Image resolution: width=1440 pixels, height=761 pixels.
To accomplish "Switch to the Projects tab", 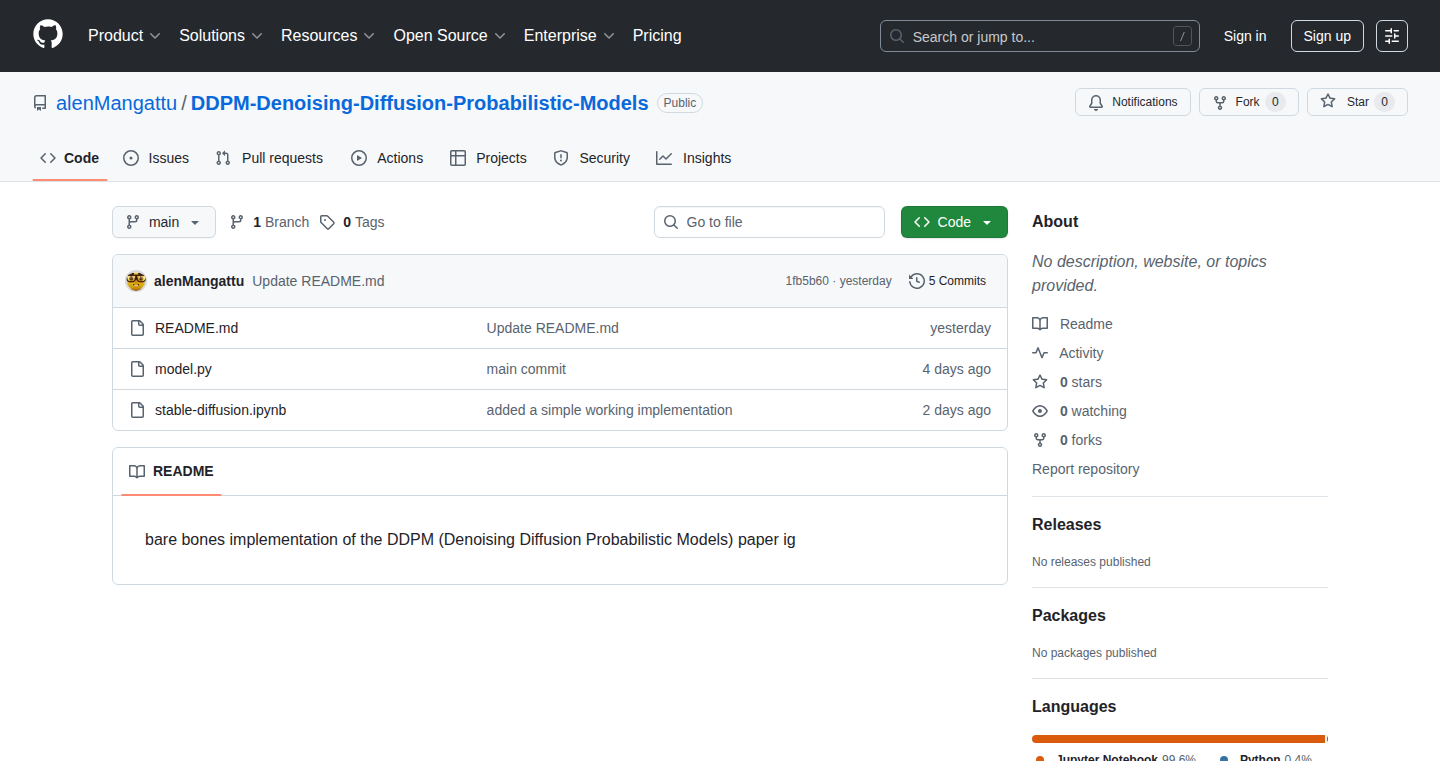I will click(x=488, y=158).
